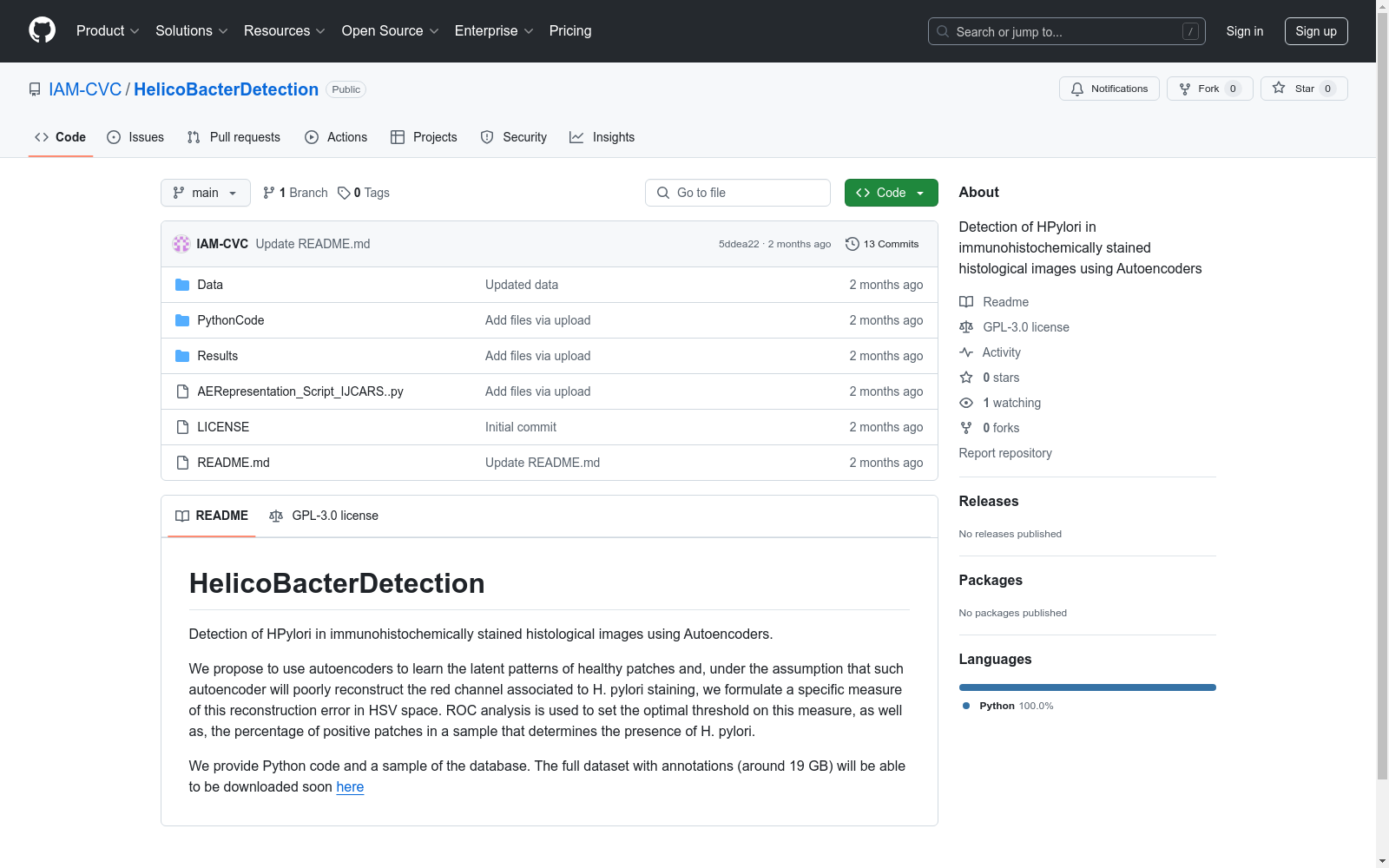Select the Code repository tab
This screenshot has height=868, width=1389.
pos(60,137)
